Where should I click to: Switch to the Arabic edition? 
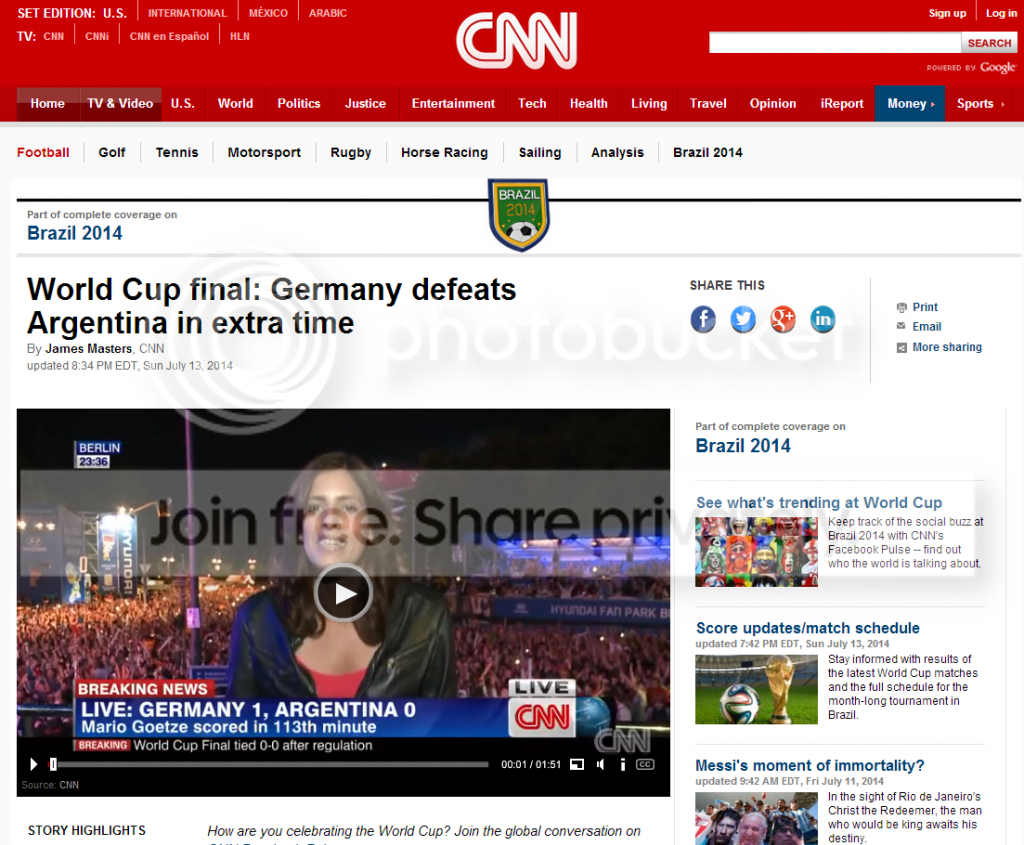(x=328, y=13)
